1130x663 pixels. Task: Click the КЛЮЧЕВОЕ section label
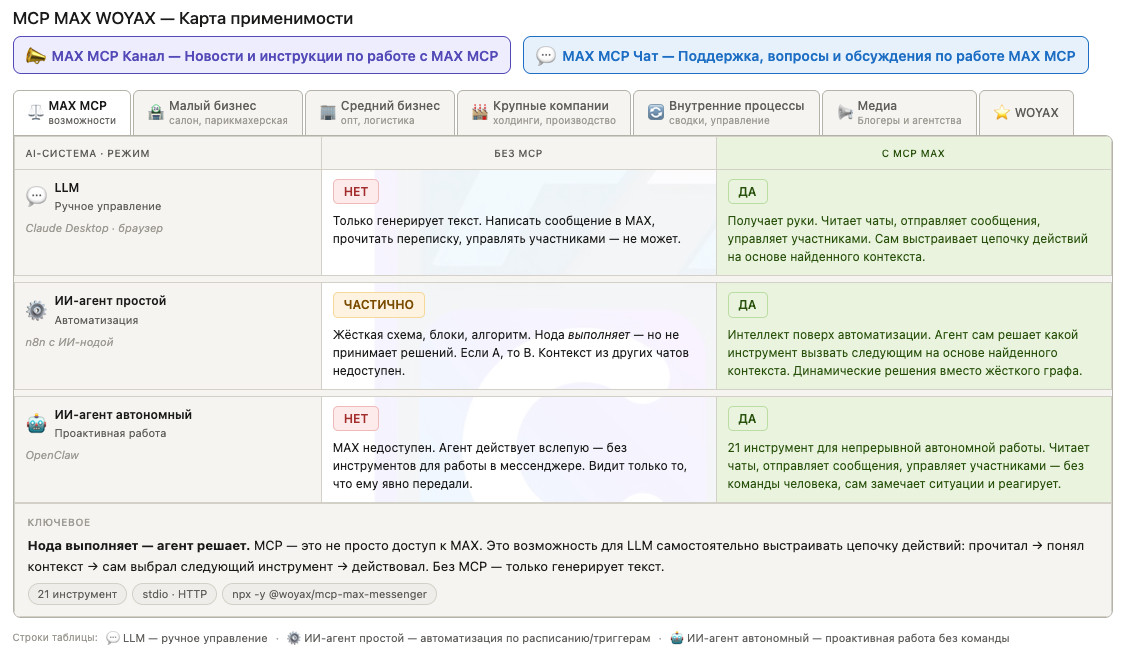tap(59, 522)
